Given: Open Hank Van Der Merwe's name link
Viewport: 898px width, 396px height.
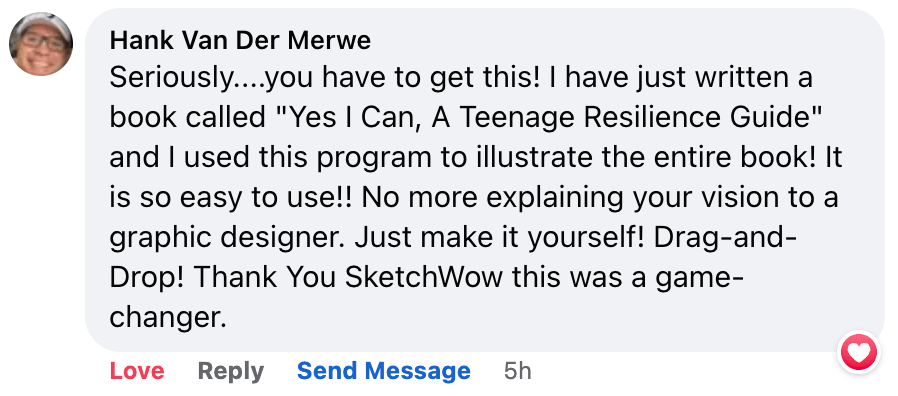Looking at the screenshot, I should tap(240, 41).
